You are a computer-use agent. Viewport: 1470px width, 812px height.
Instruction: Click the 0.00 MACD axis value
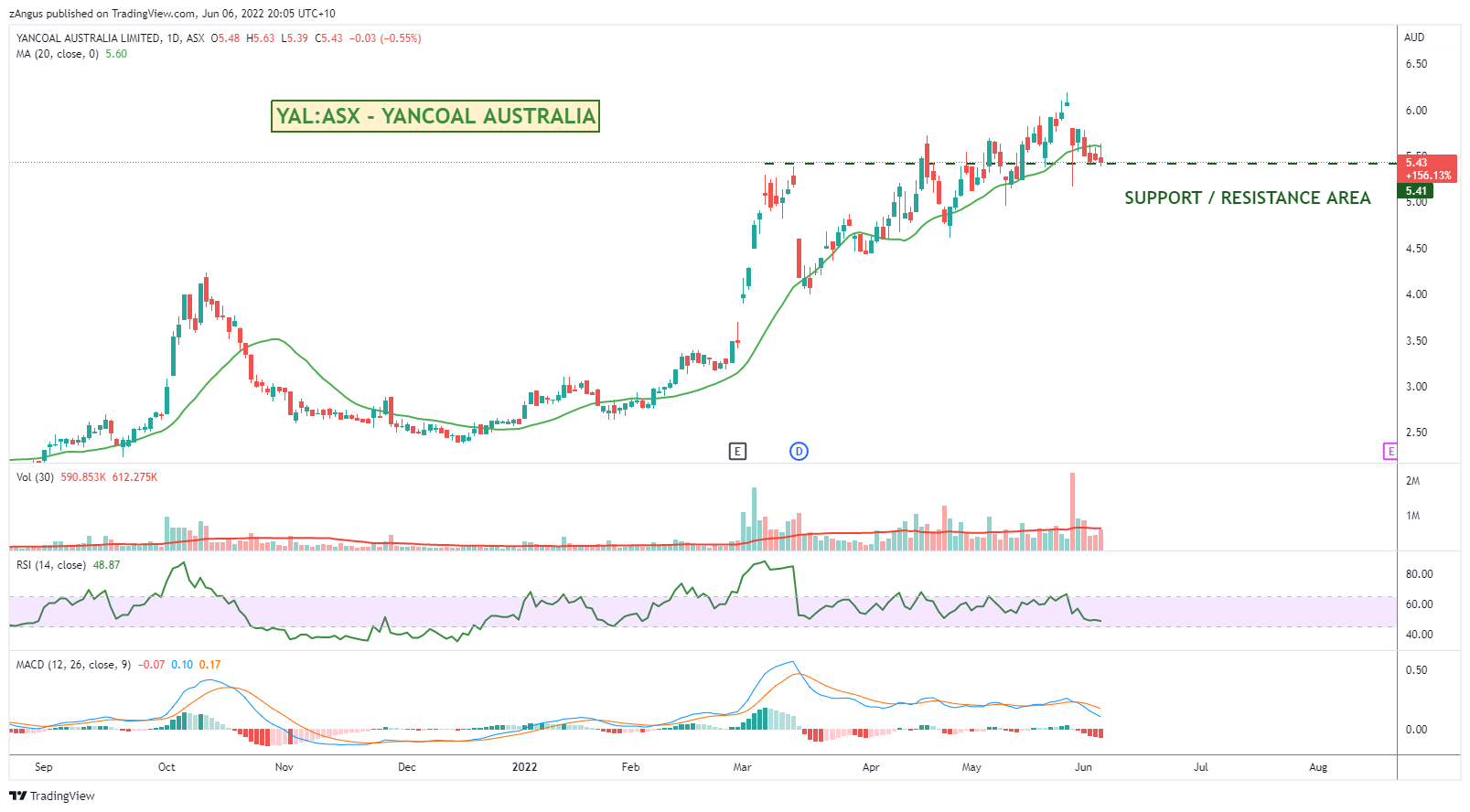(x=1416, y=730)
